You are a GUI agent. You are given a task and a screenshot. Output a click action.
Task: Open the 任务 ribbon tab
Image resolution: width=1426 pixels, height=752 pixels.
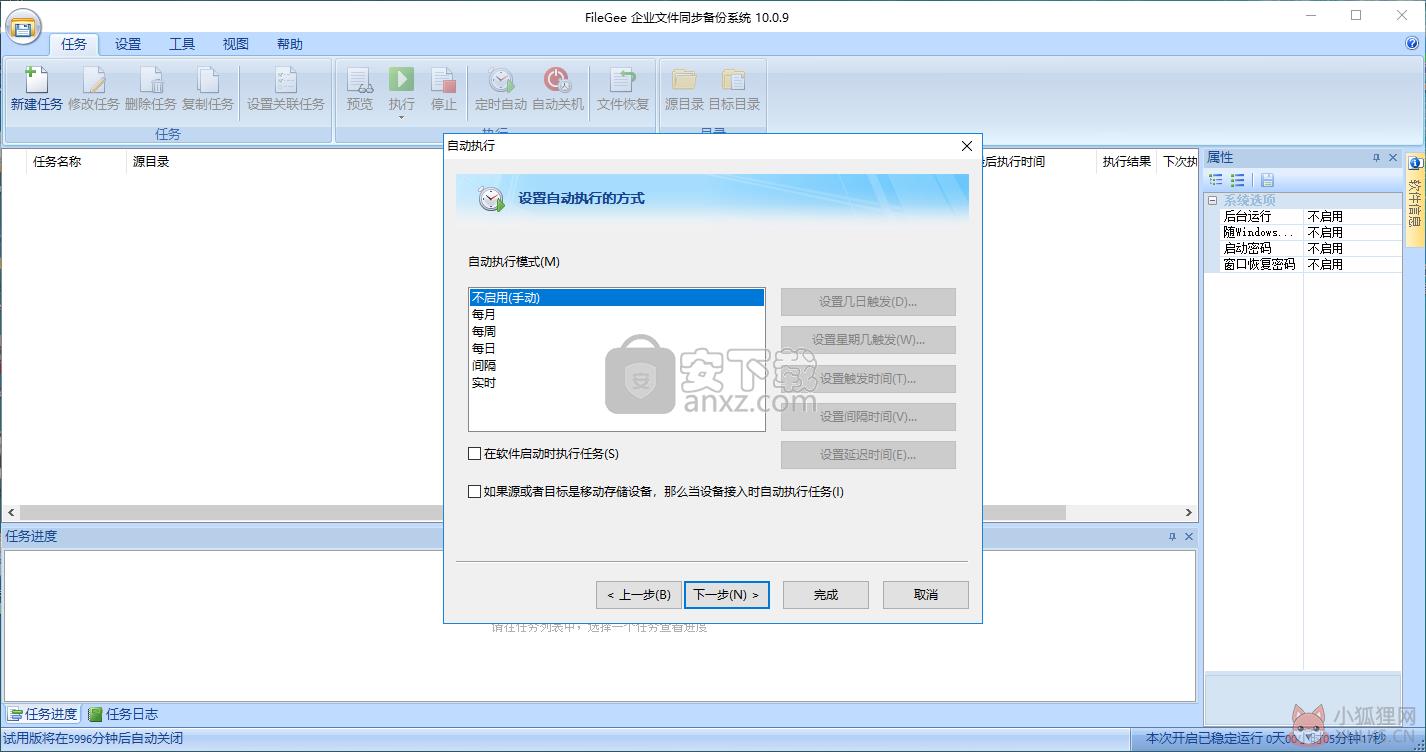click(74, 44)
